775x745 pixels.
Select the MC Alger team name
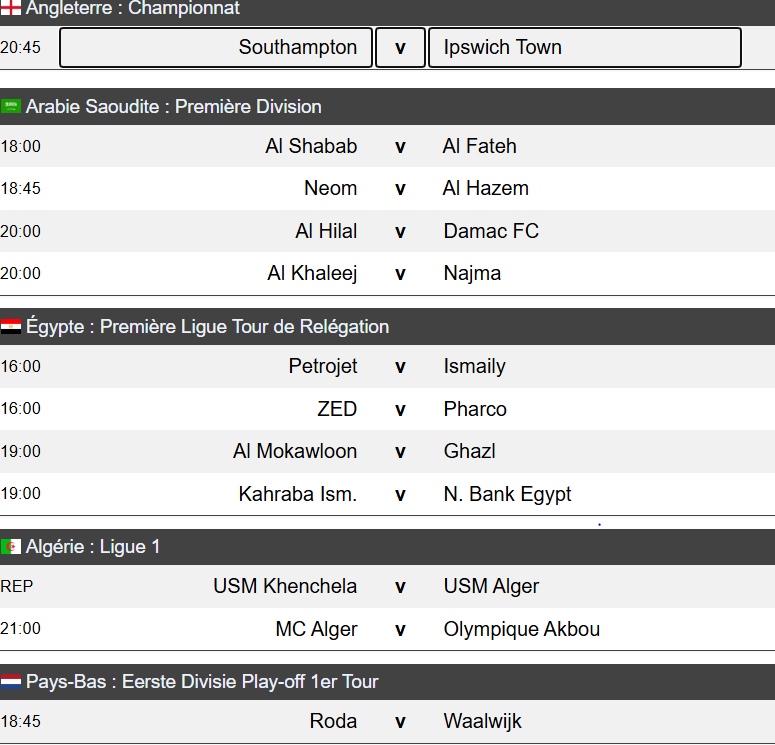pyautogui.click(x=316, y=629)
